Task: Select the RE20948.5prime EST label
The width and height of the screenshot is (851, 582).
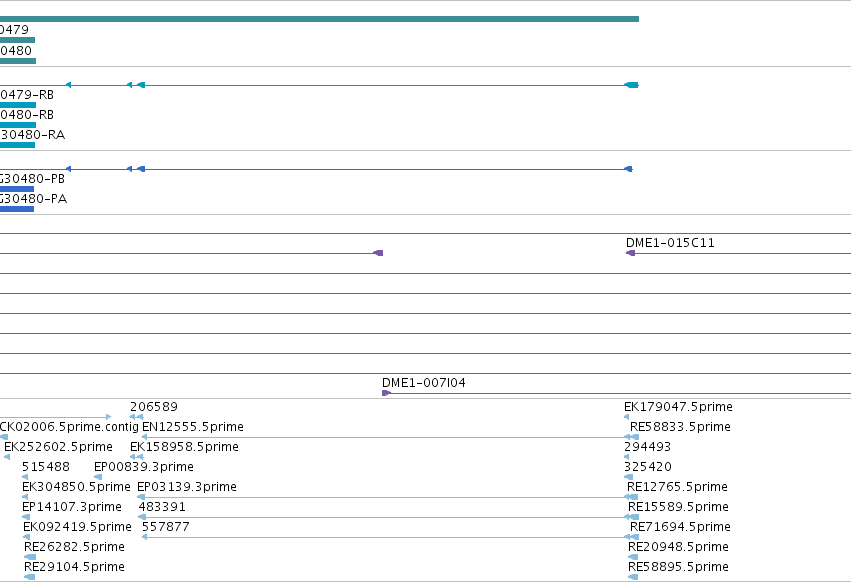Action: [x=678, y=547]
